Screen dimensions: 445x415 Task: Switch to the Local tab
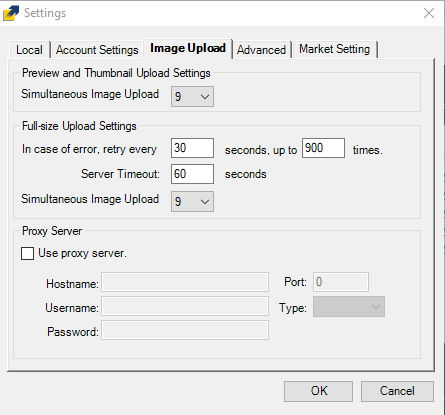click(x=29, y=50)
